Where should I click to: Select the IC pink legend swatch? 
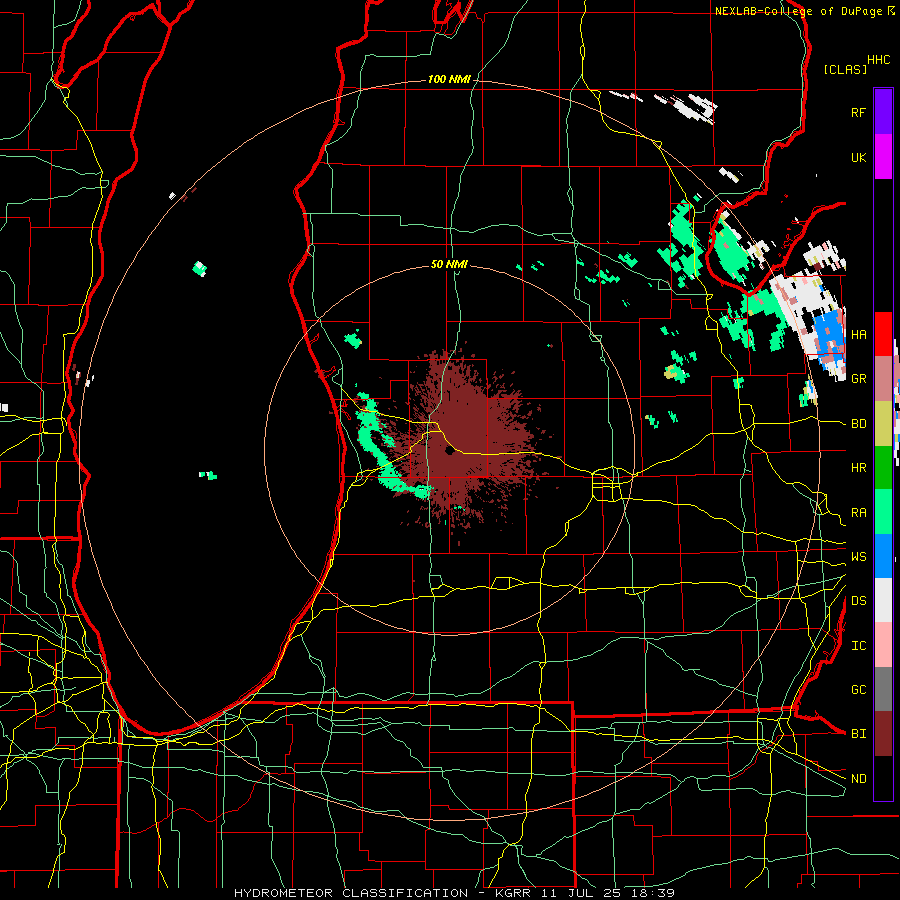pos(883,645)
